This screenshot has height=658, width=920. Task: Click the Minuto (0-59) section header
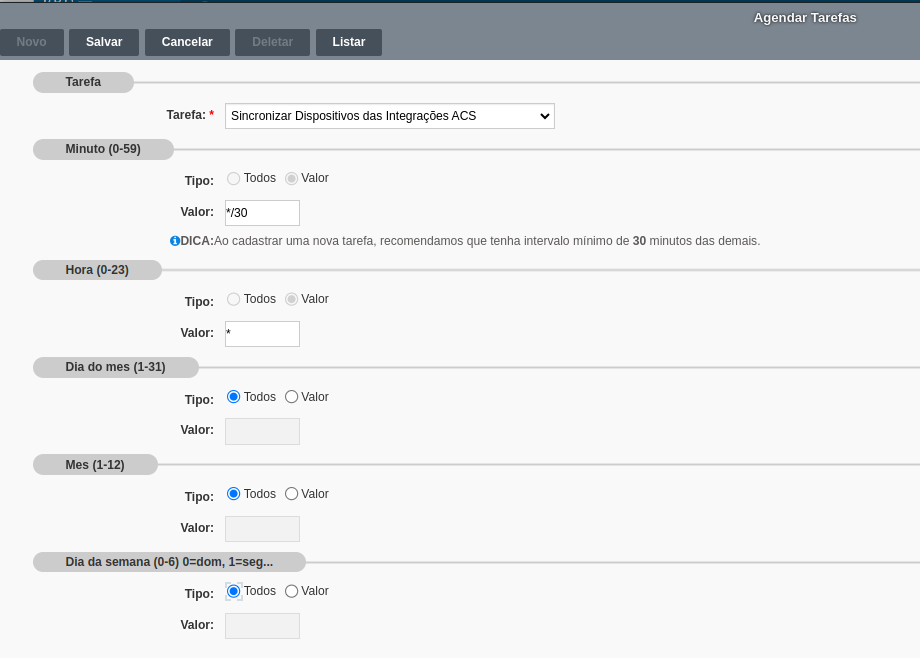(103, 149)
